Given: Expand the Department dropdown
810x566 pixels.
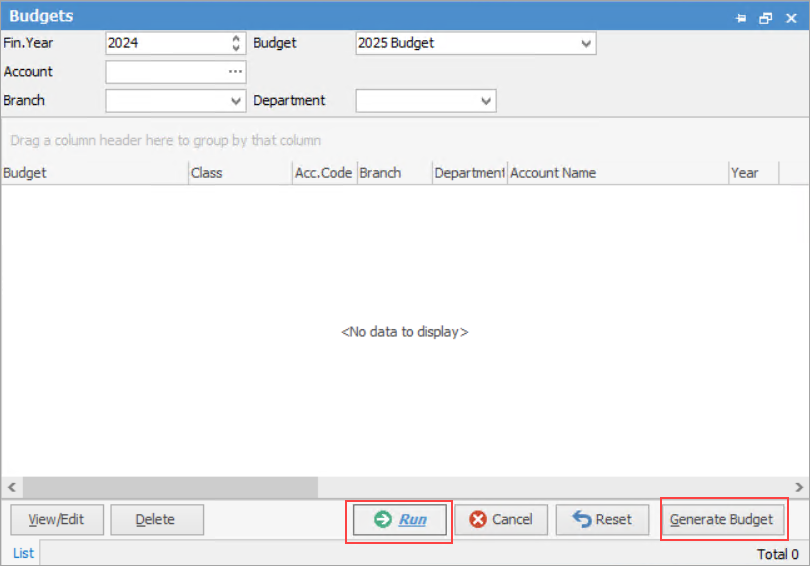Looking at the screenshot, I should [x=486, y=101].
